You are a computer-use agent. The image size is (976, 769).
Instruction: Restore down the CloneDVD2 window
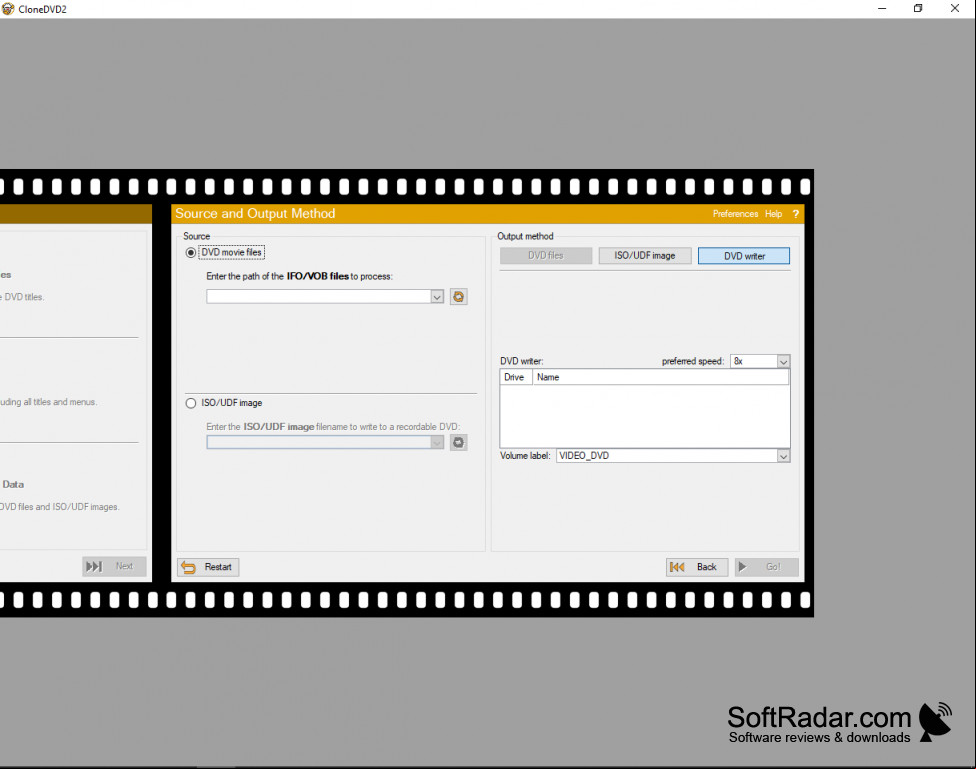(918, 9)
